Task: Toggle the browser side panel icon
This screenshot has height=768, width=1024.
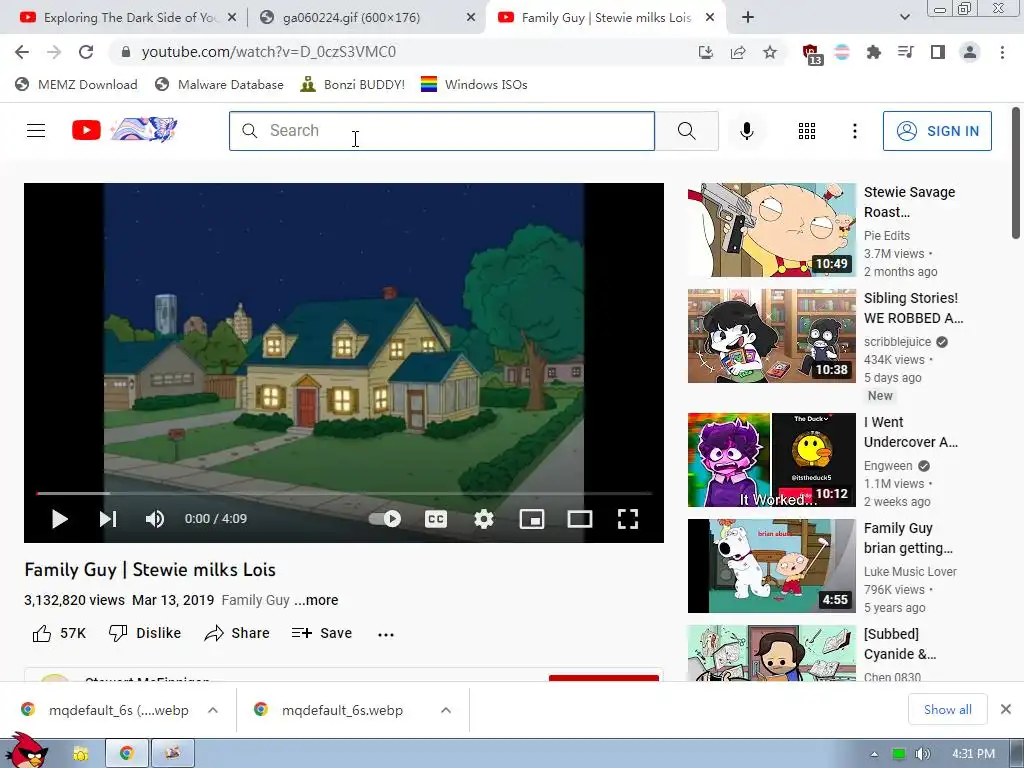Action: (x=938, y=52)
